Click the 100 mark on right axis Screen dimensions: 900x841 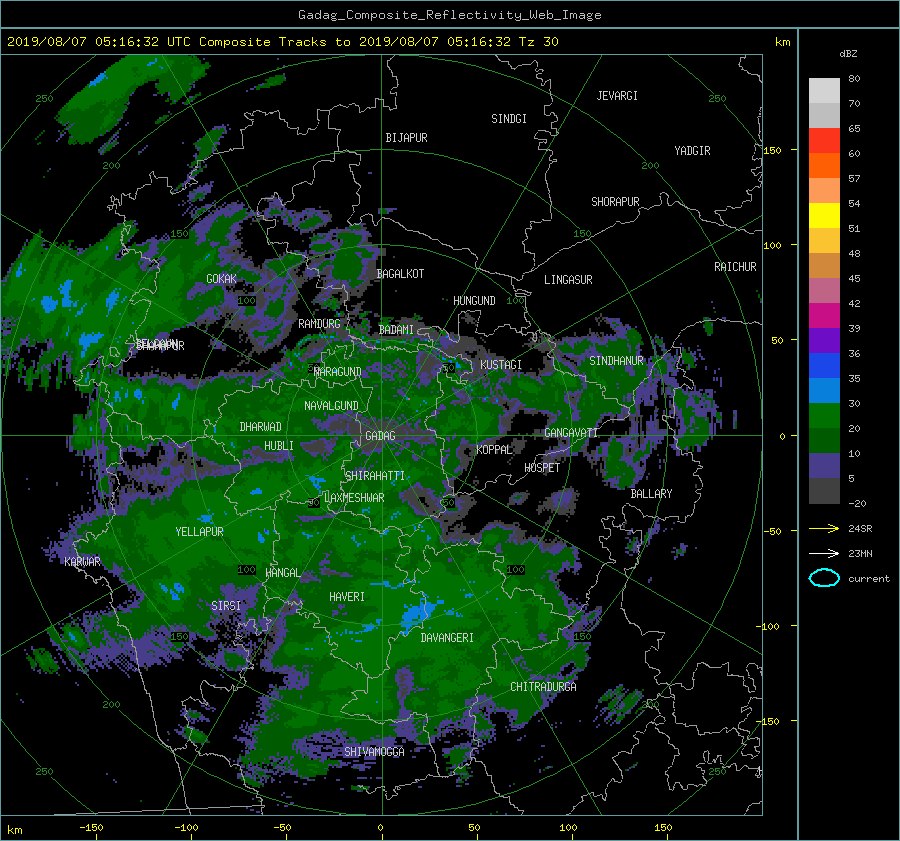coord(773,246)
